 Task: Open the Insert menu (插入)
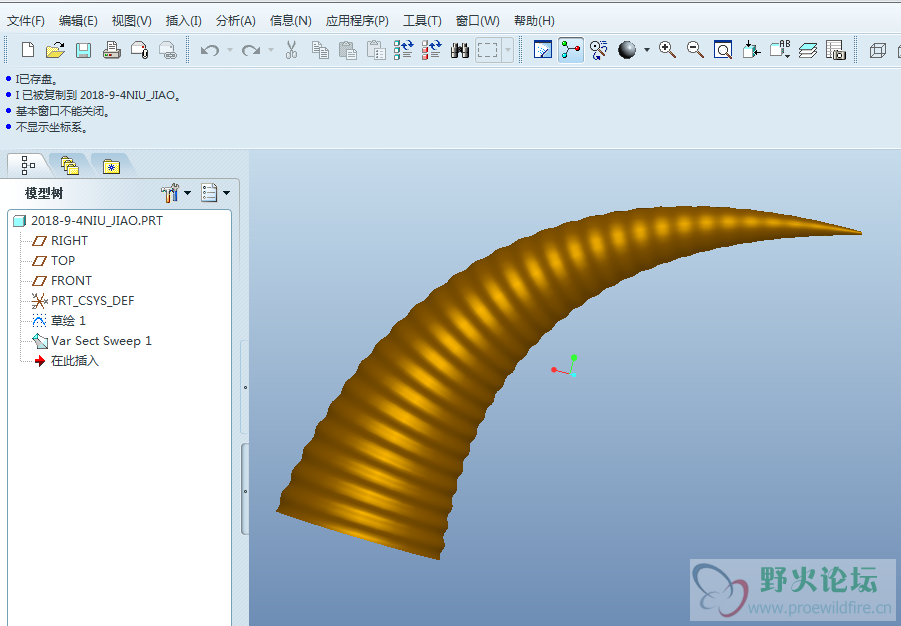[x=183, y=21]
